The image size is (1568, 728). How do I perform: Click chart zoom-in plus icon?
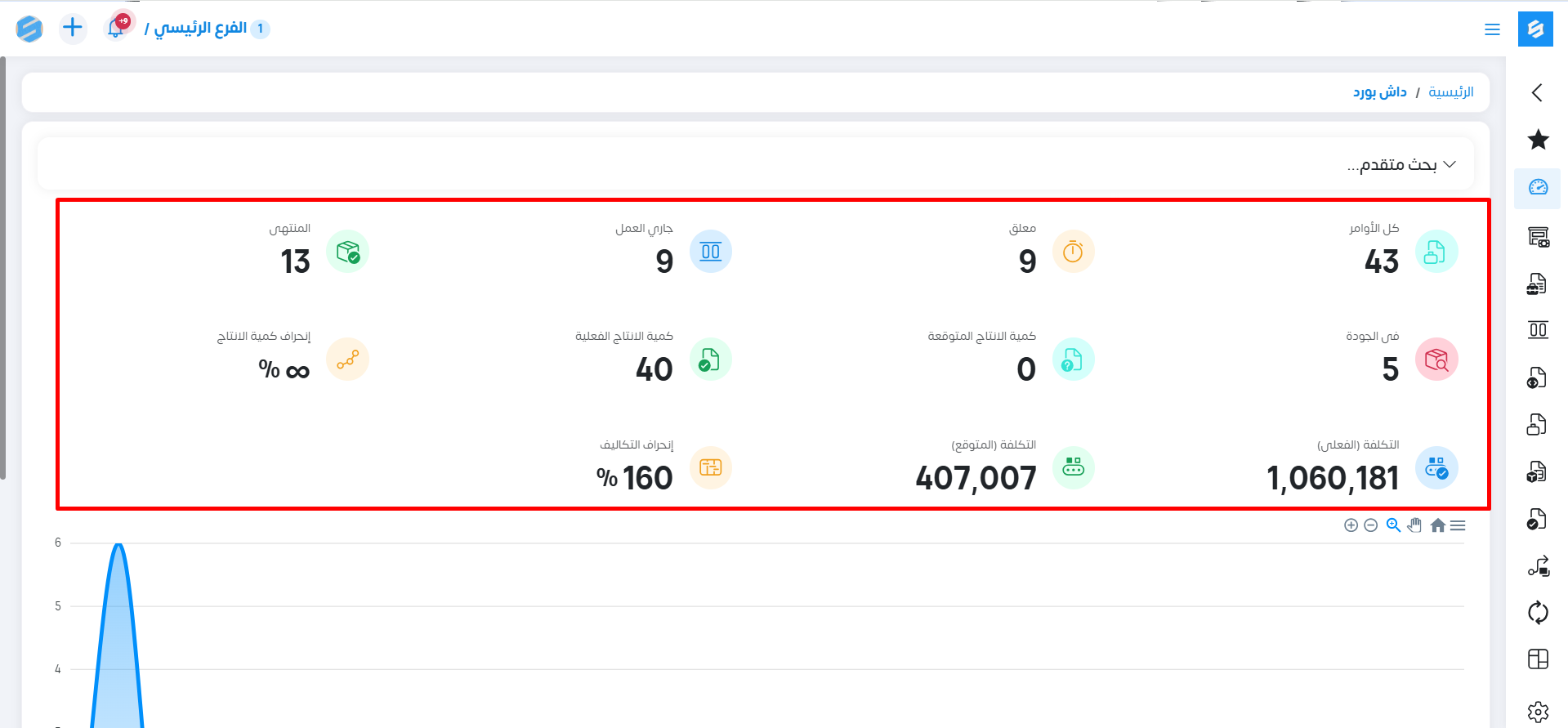coord(1351,525)
